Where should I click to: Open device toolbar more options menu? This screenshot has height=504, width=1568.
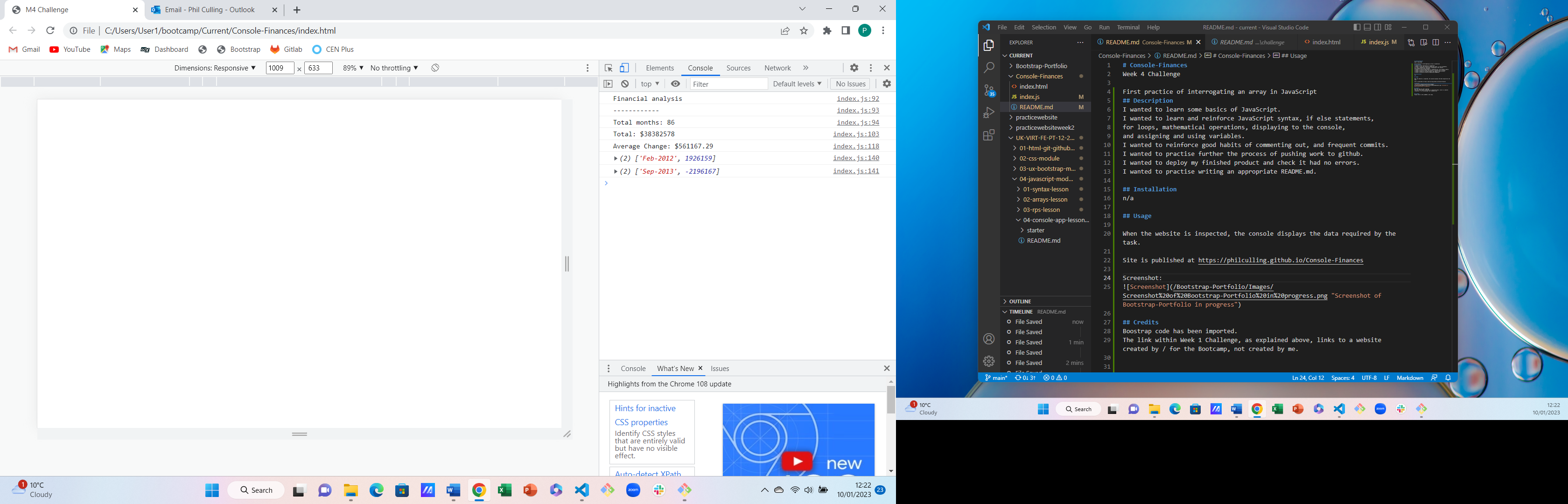click(x=588, y=68)
